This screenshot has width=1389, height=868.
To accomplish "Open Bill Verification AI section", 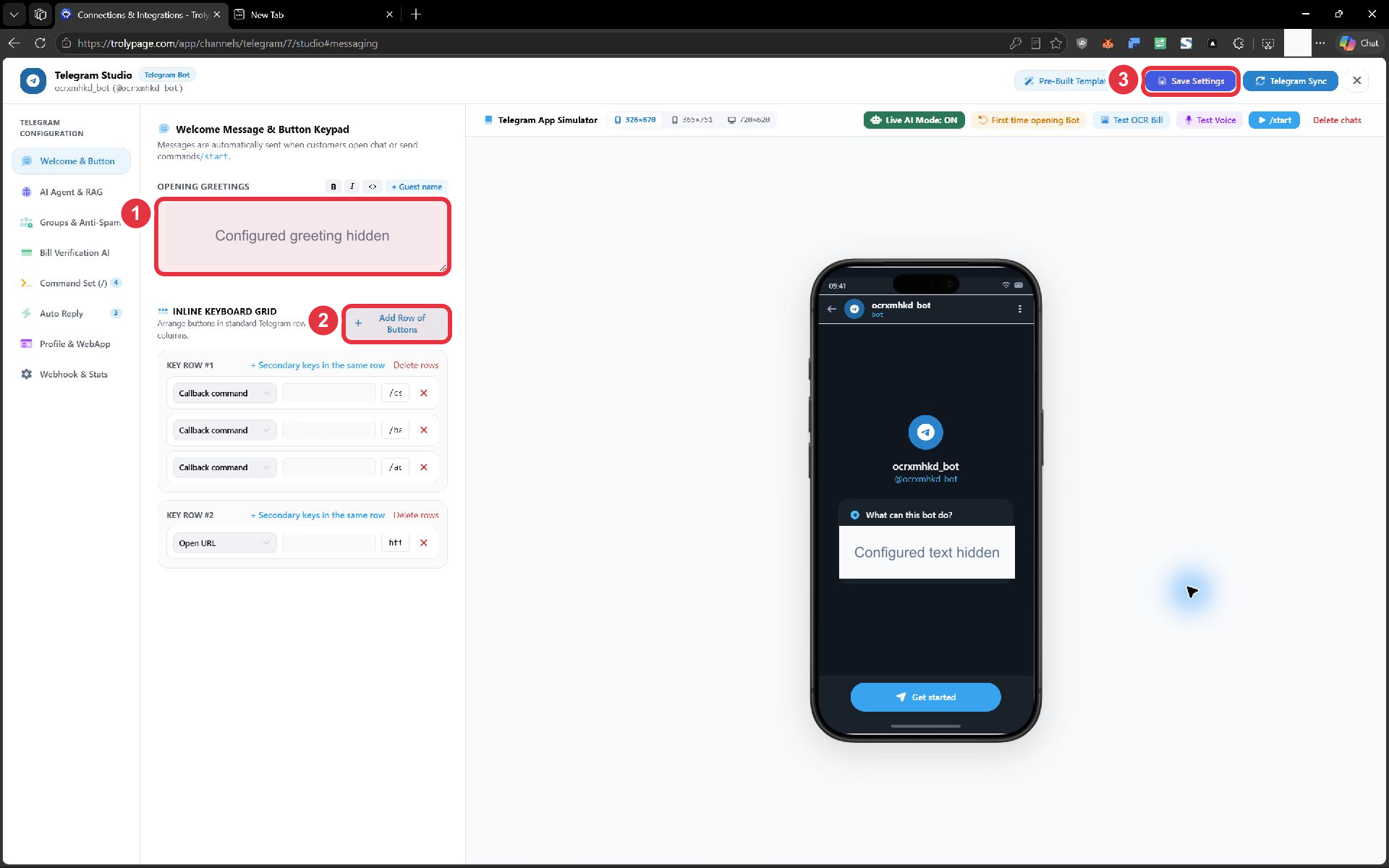I will pyautogui.click(x=71, y=252).
